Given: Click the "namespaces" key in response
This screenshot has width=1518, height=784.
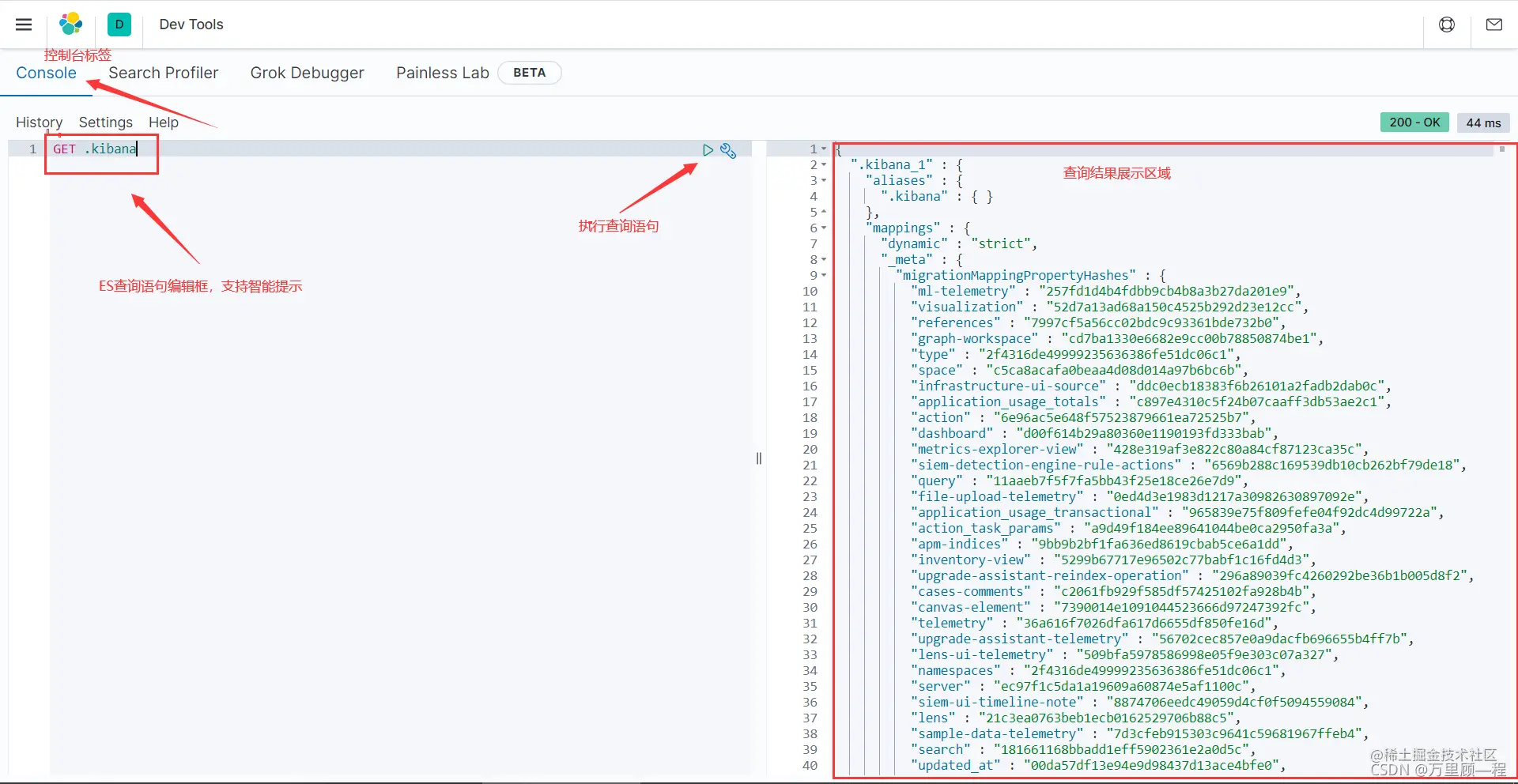Looking at the screenshot, I should point(955,670).
